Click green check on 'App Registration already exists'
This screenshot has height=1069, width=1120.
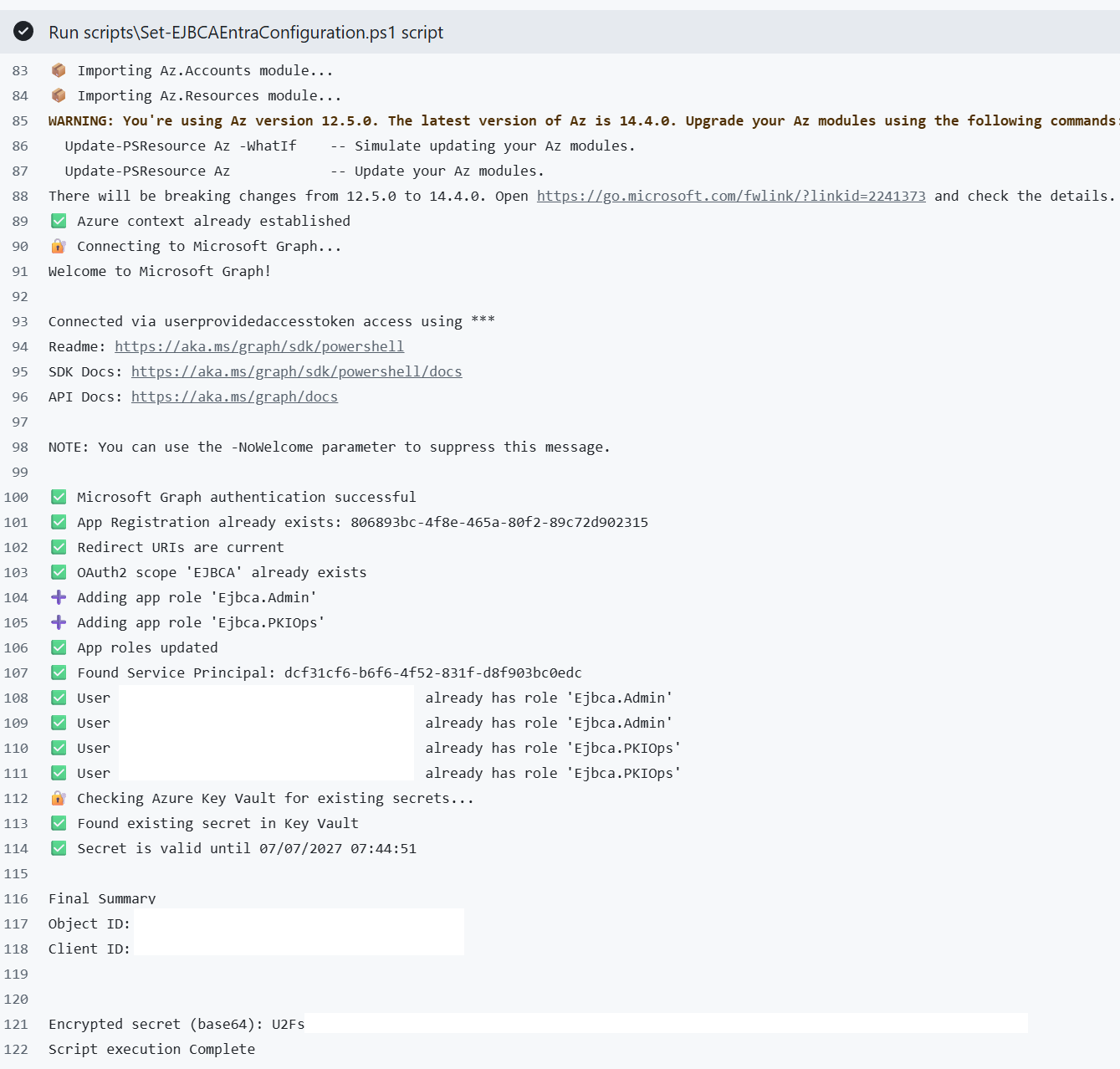(x=59, y=522)
